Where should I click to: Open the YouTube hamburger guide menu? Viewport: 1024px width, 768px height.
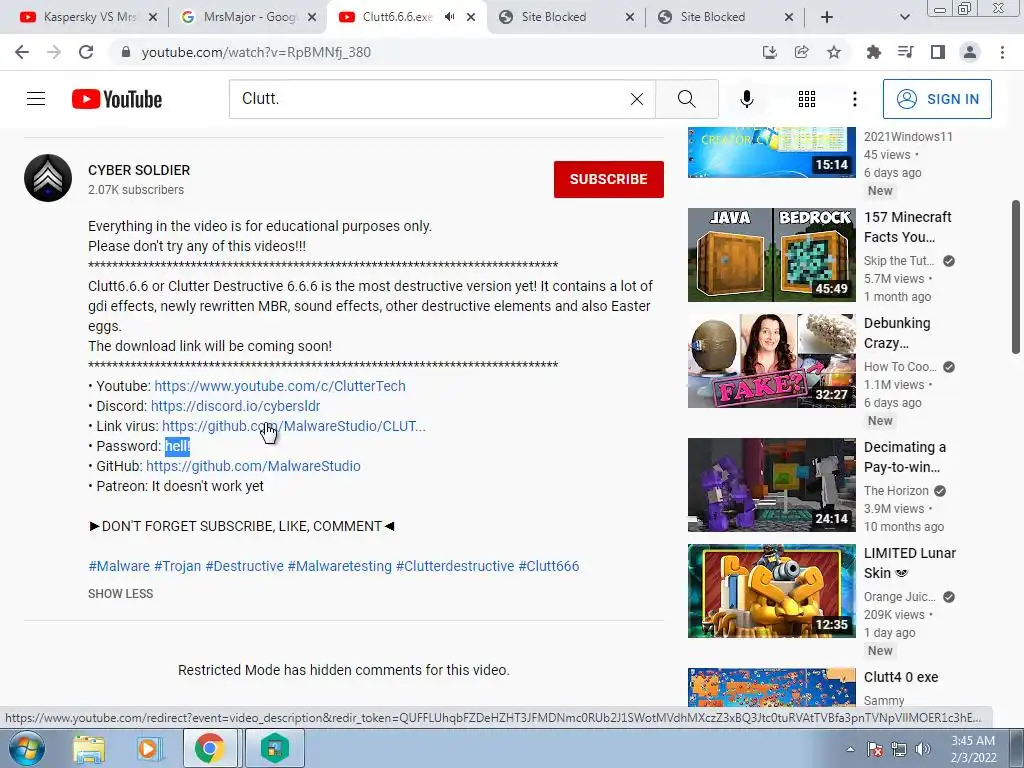(36, 99)
